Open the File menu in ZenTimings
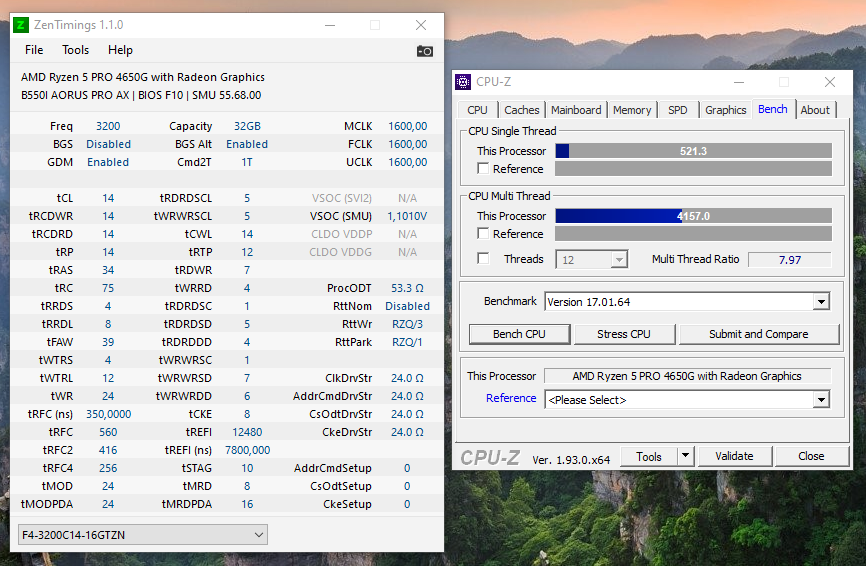 (34, 50)
